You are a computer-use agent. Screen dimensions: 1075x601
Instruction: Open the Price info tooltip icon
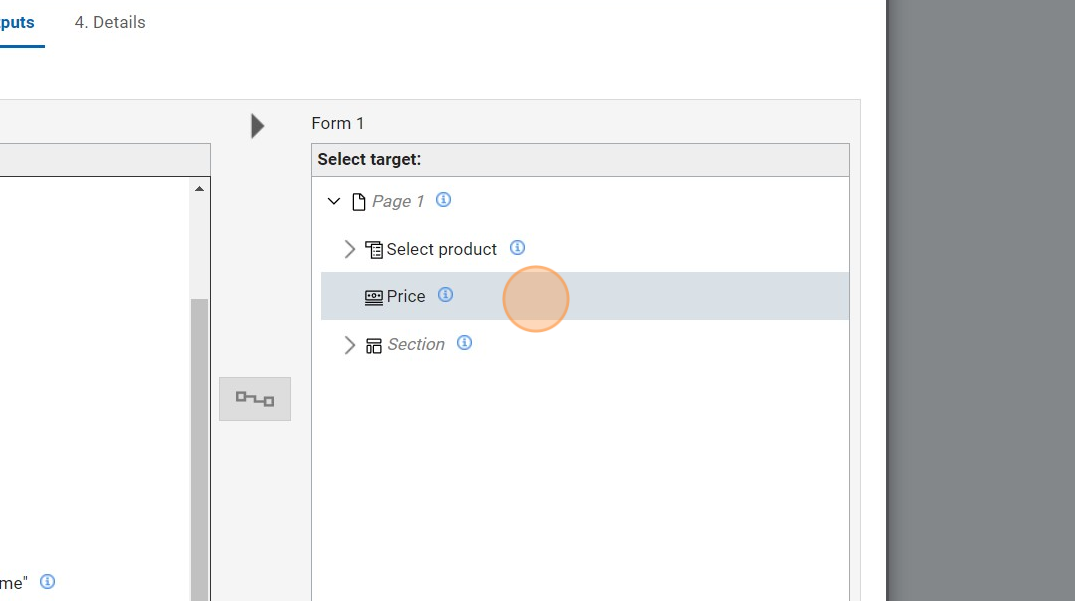446,295
